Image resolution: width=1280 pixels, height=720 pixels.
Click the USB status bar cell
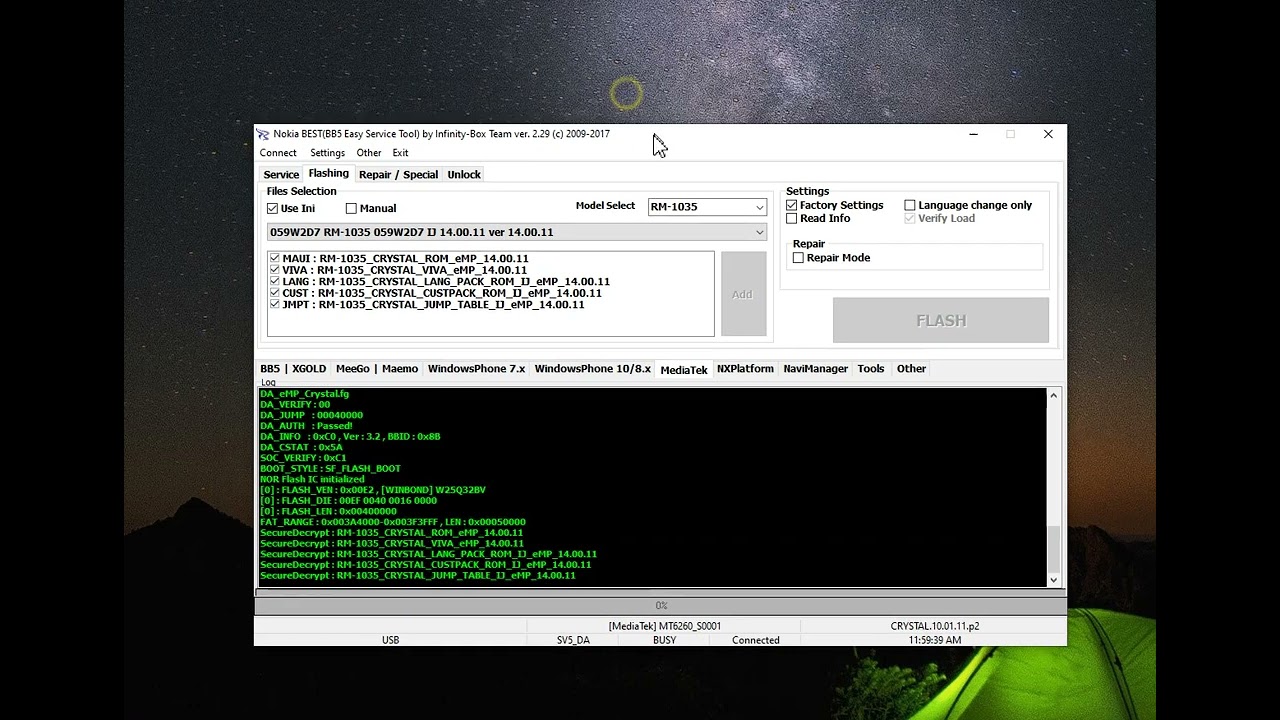coord(390,640)
